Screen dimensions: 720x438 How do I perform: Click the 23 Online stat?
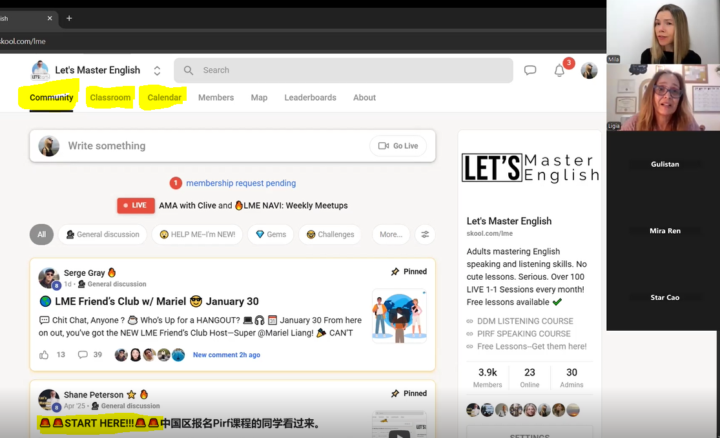(529, 377)
